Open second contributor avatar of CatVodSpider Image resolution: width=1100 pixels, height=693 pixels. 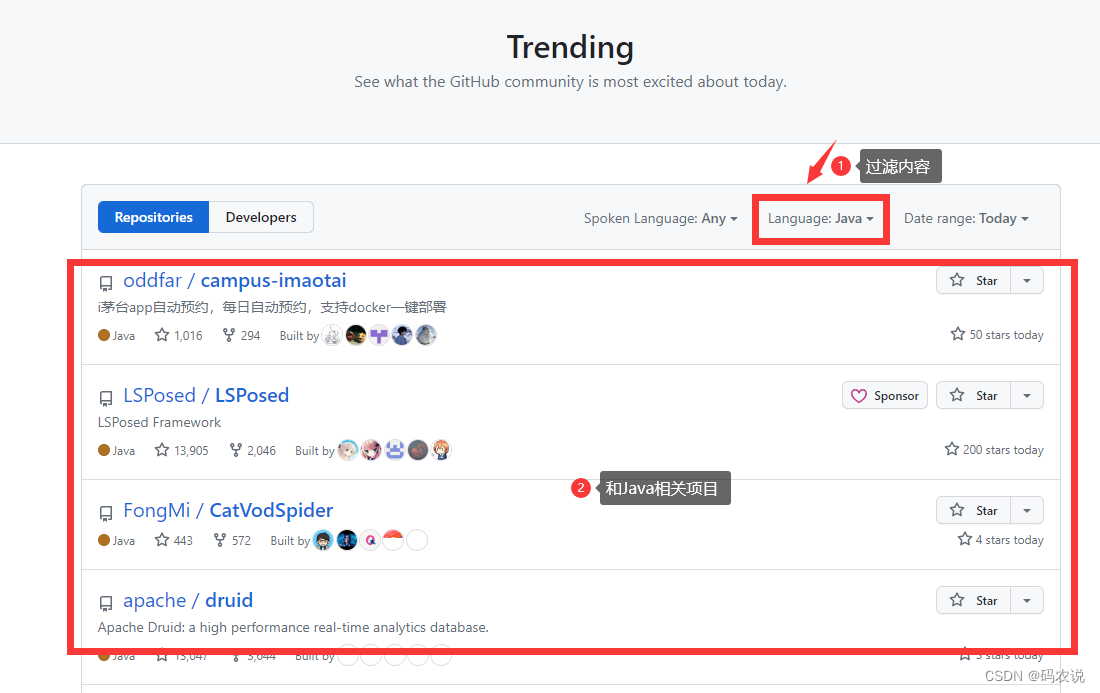[x=347, y=540]
